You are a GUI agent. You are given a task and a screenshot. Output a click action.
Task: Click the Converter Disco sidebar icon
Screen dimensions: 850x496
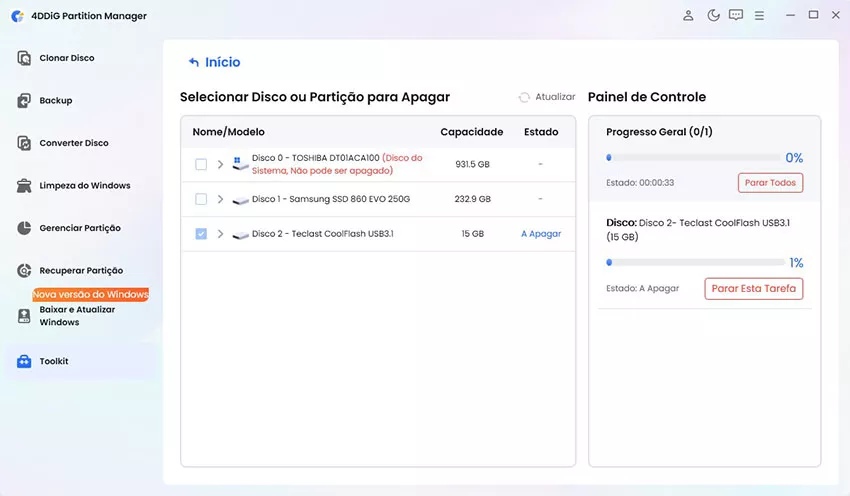point(24,143)
